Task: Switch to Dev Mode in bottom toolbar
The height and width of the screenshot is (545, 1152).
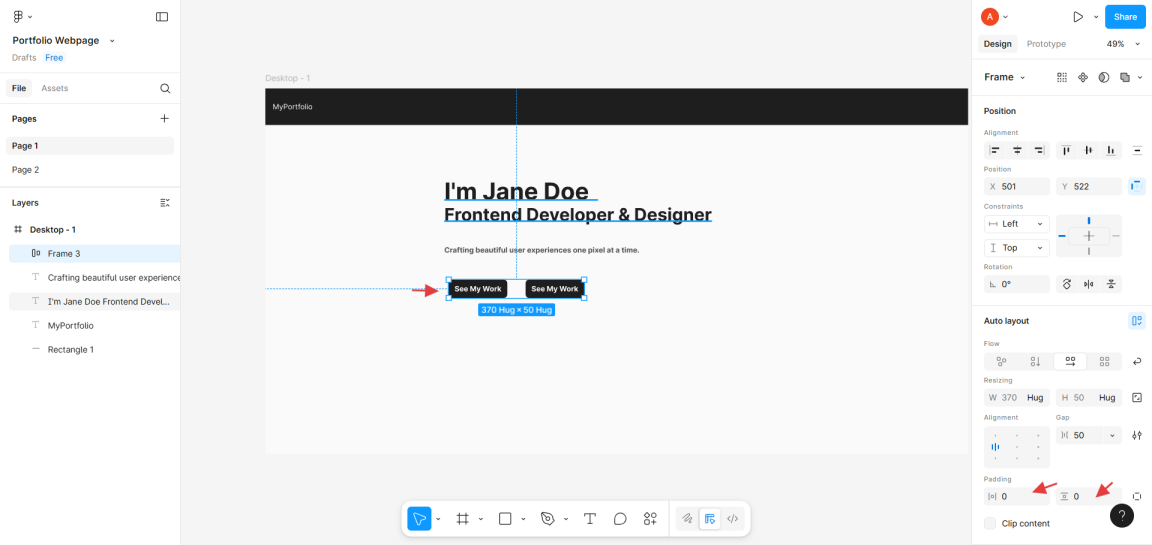Action: point(733,519)
